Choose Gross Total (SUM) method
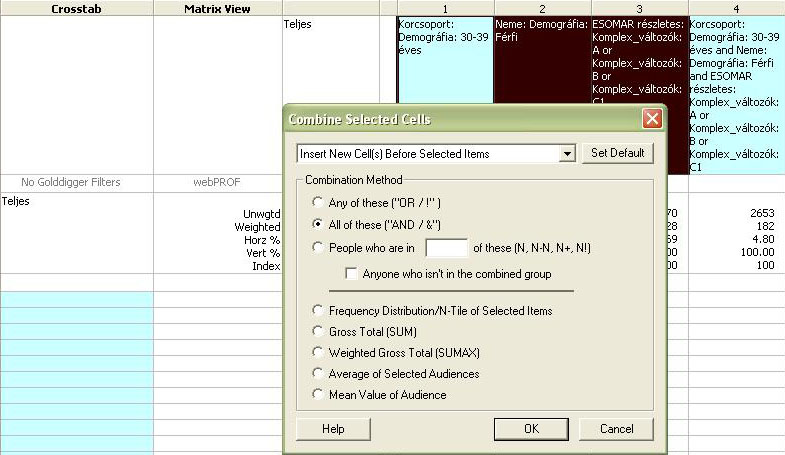785x455 pixels. [x=317, y=331]
